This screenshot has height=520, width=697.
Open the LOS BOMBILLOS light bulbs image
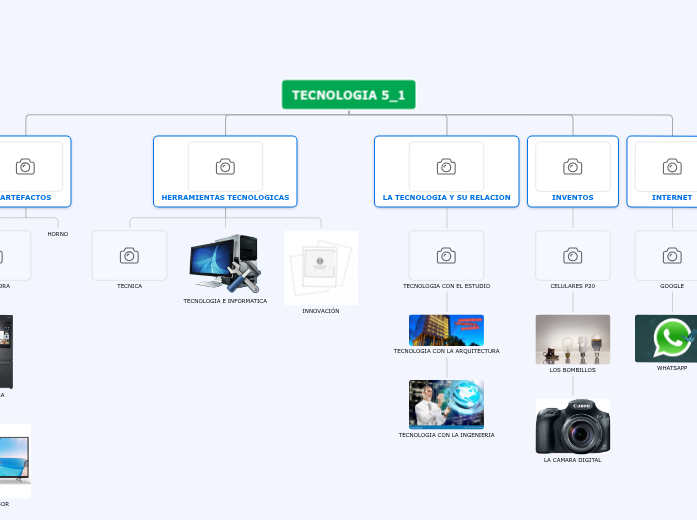(572, 339)
